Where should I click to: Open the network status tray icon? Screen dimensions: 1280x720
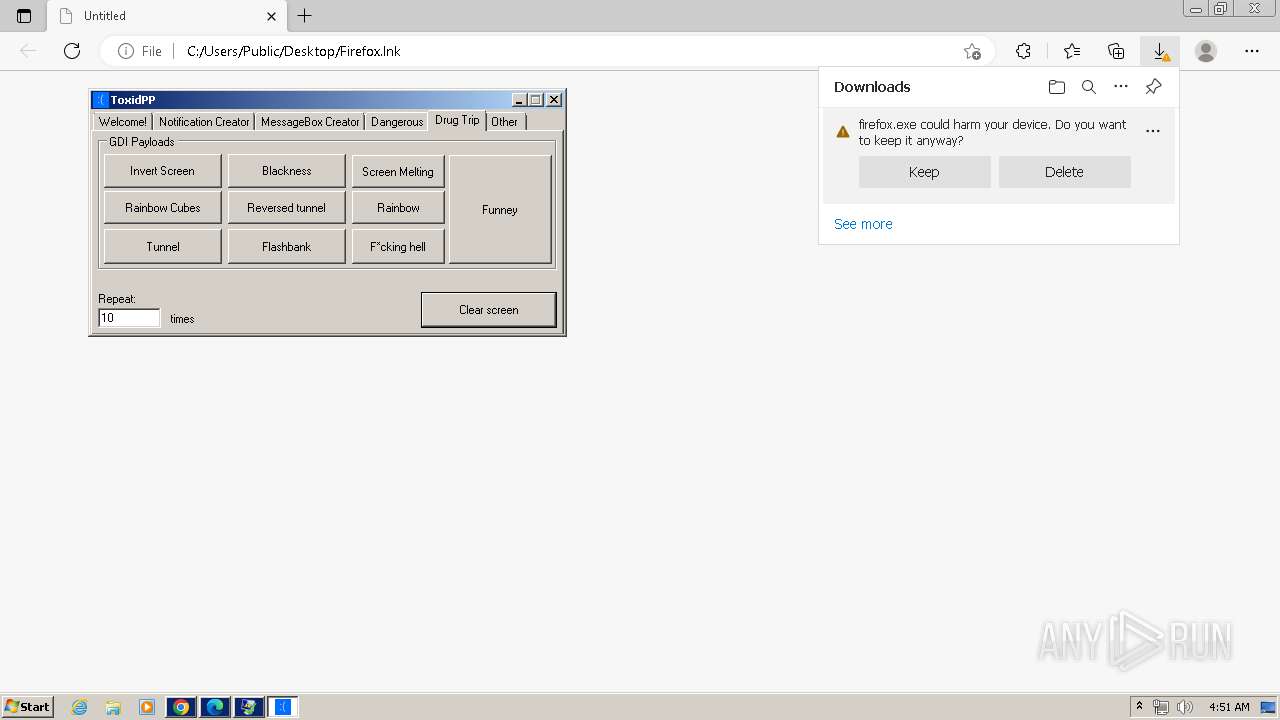click(x=1161, y=707)
